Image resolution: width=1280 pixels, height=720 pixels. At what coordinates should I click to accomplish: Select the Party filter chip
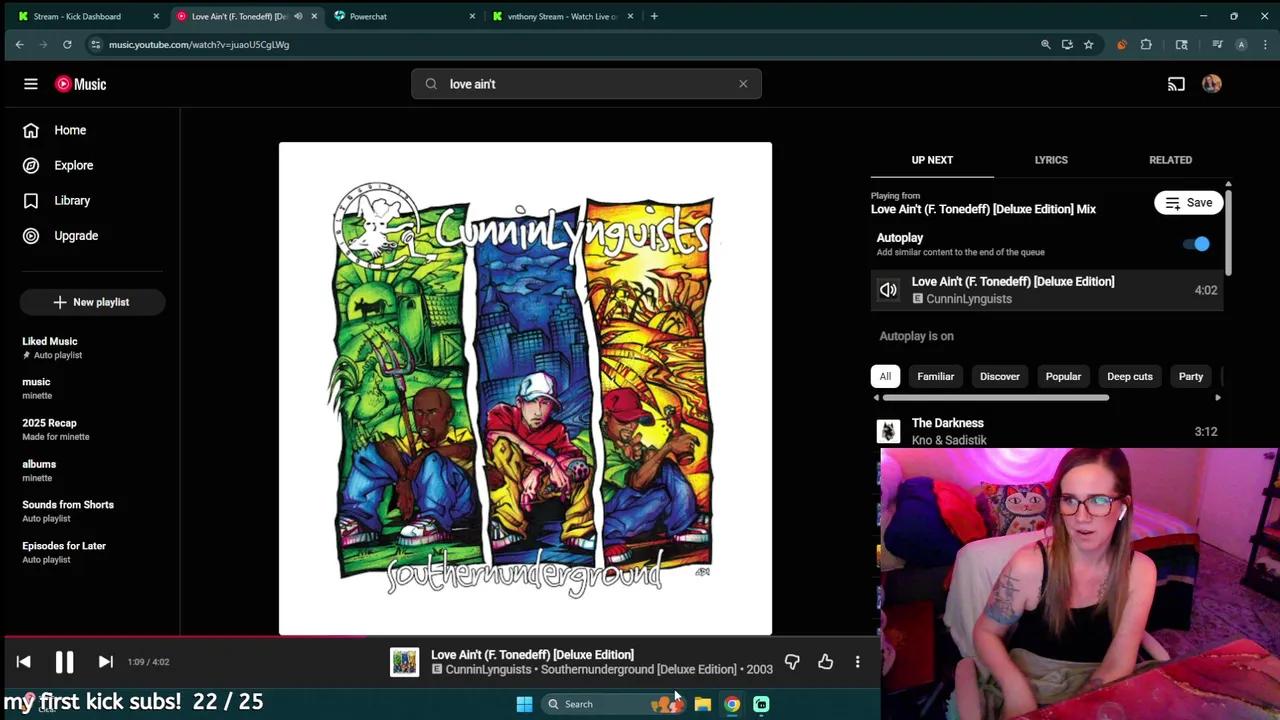pyautogui.click(x=1190, y=376)
